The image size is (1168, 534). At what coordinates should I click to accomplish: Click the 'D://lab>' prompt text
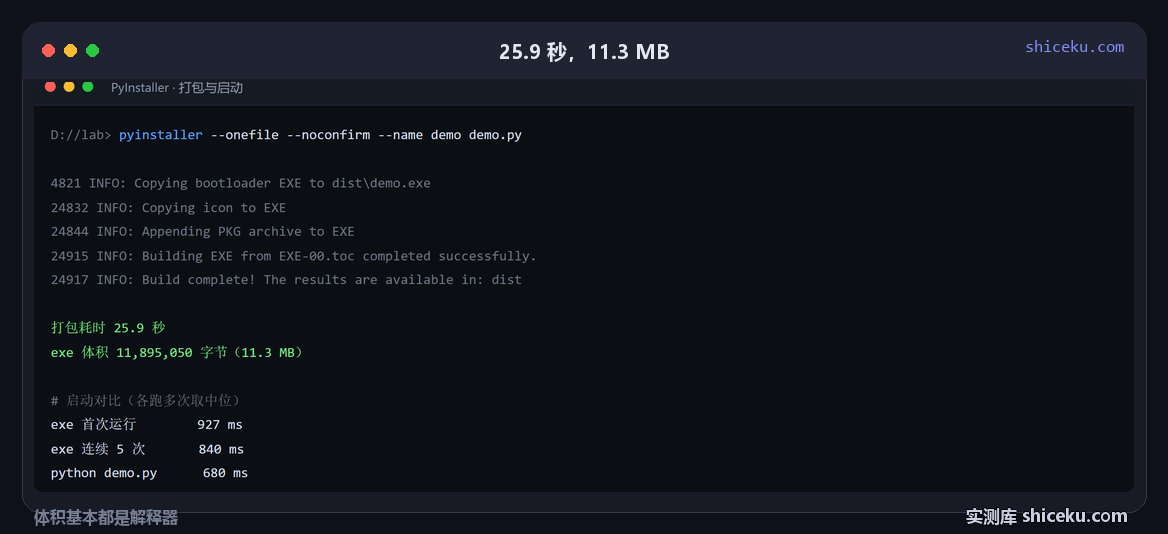tap(80, 136)
